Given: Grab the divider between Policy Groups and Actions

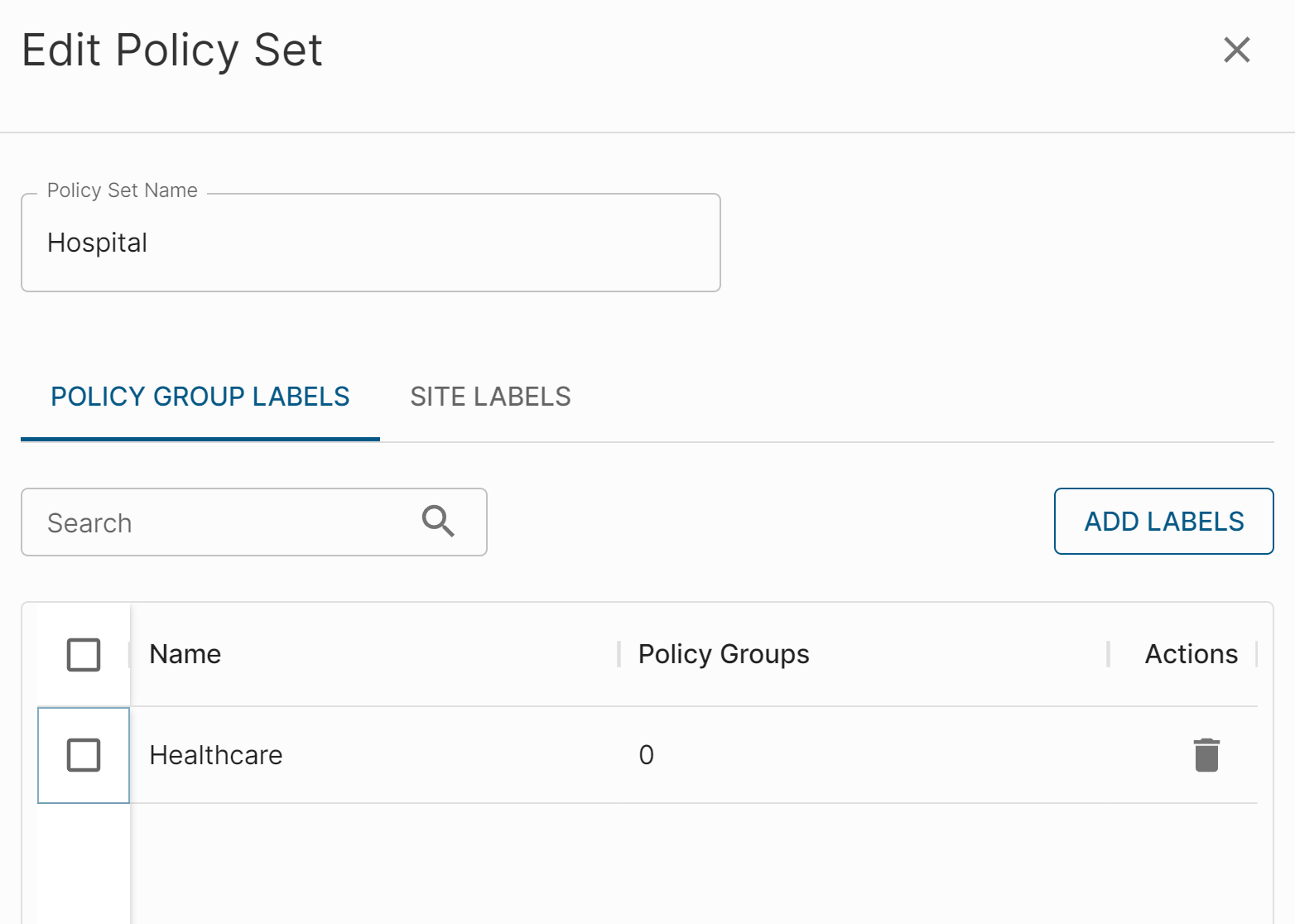Looking at the screenshot, I should coord(1108,654).
